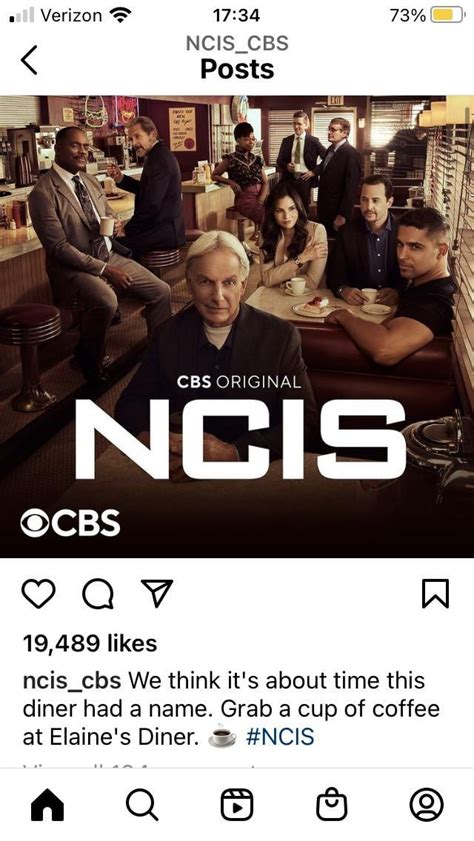Like the post with the heart icon
Viewport: 474px width, 841px height.
[39, 594]
